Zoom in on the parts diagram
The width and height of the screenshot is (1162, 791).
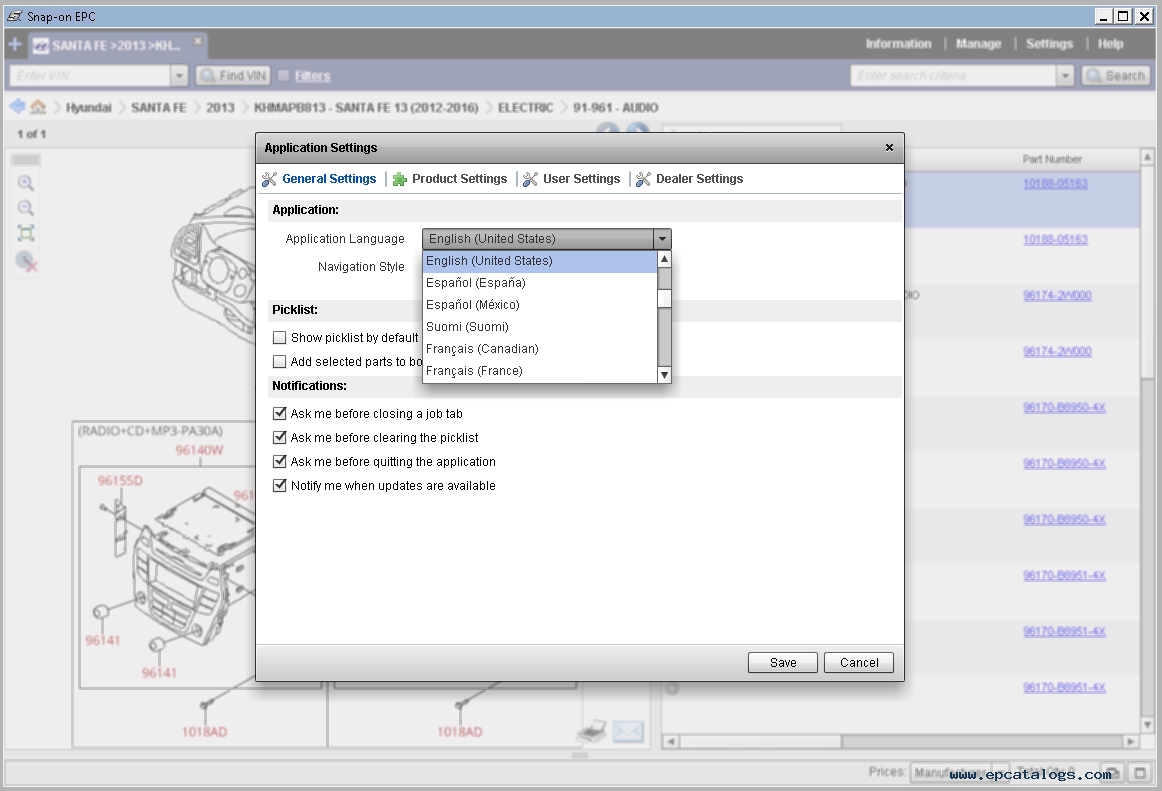26,183
